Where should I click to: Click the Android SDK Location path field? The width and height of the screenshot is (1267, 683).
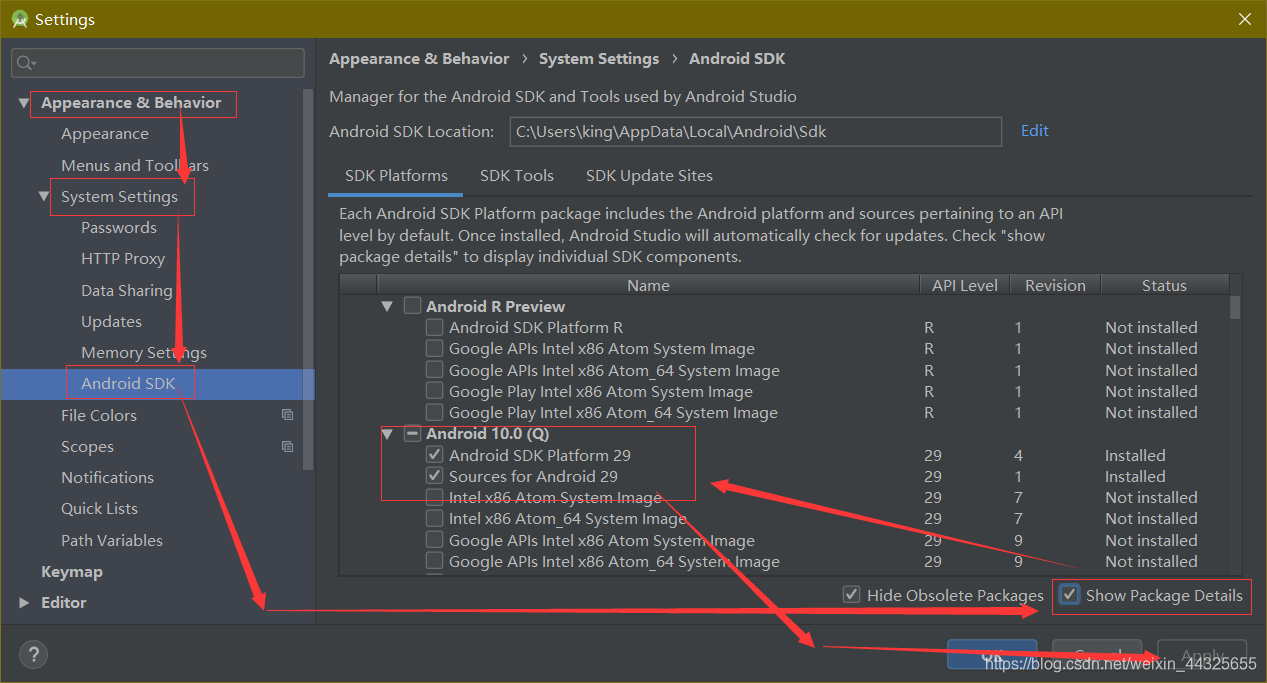(x=755, y=131)
